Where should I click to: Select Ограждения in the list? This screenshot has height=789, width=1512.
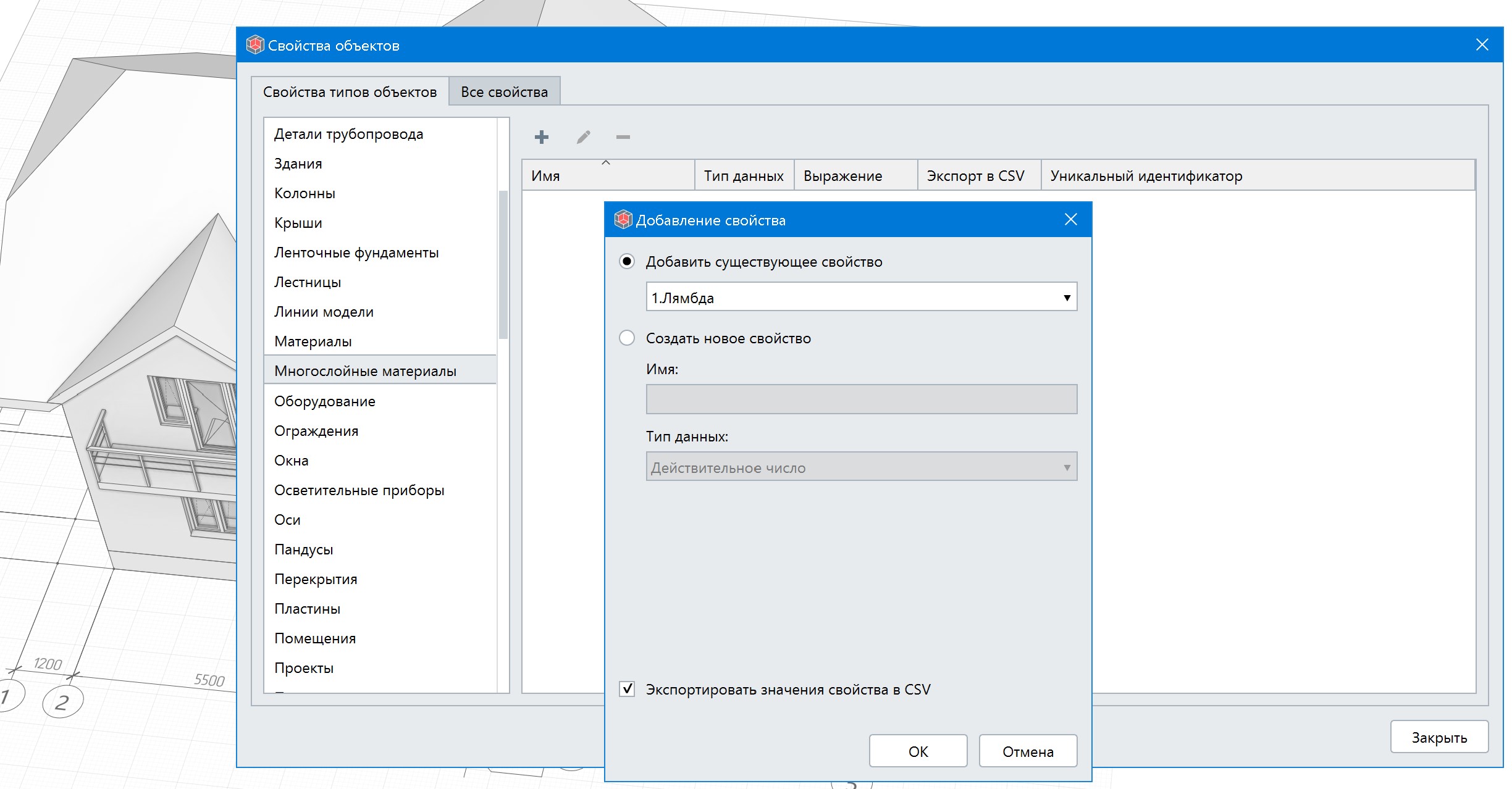point(380,431)
